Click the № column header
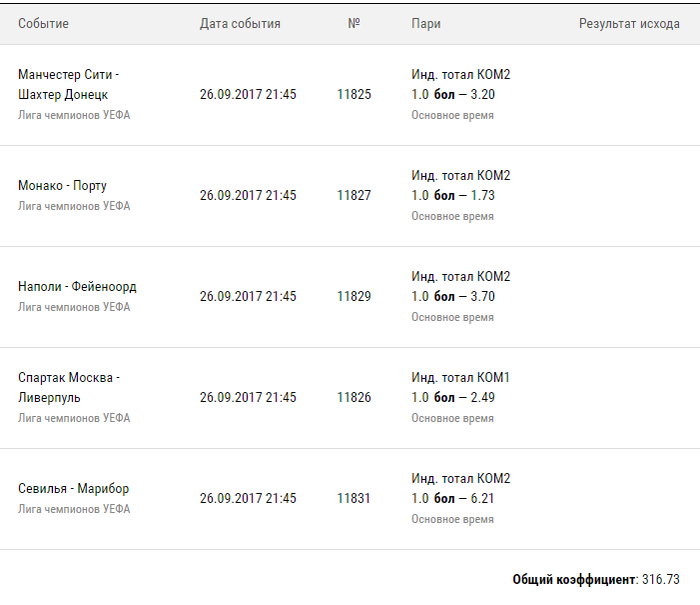This screenshot has width=700, height=605. point(354,23)
